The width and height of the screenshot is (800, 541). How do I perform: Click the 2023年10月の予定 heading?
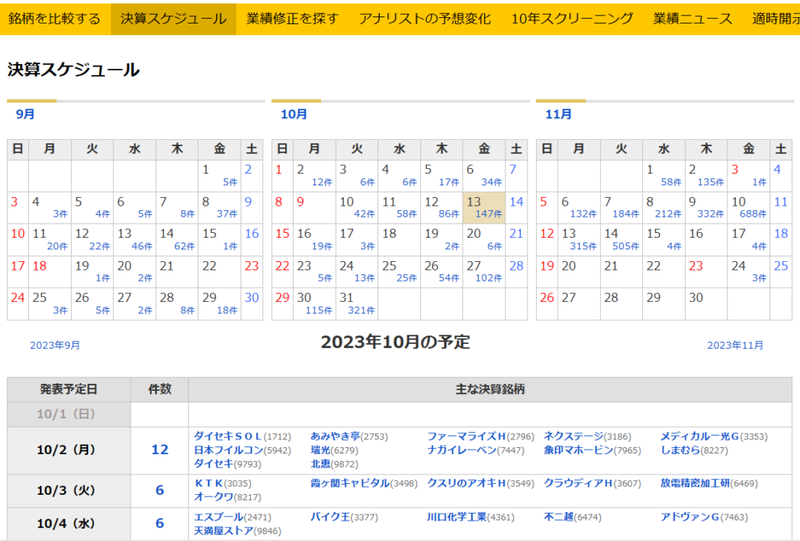point(395,342)
